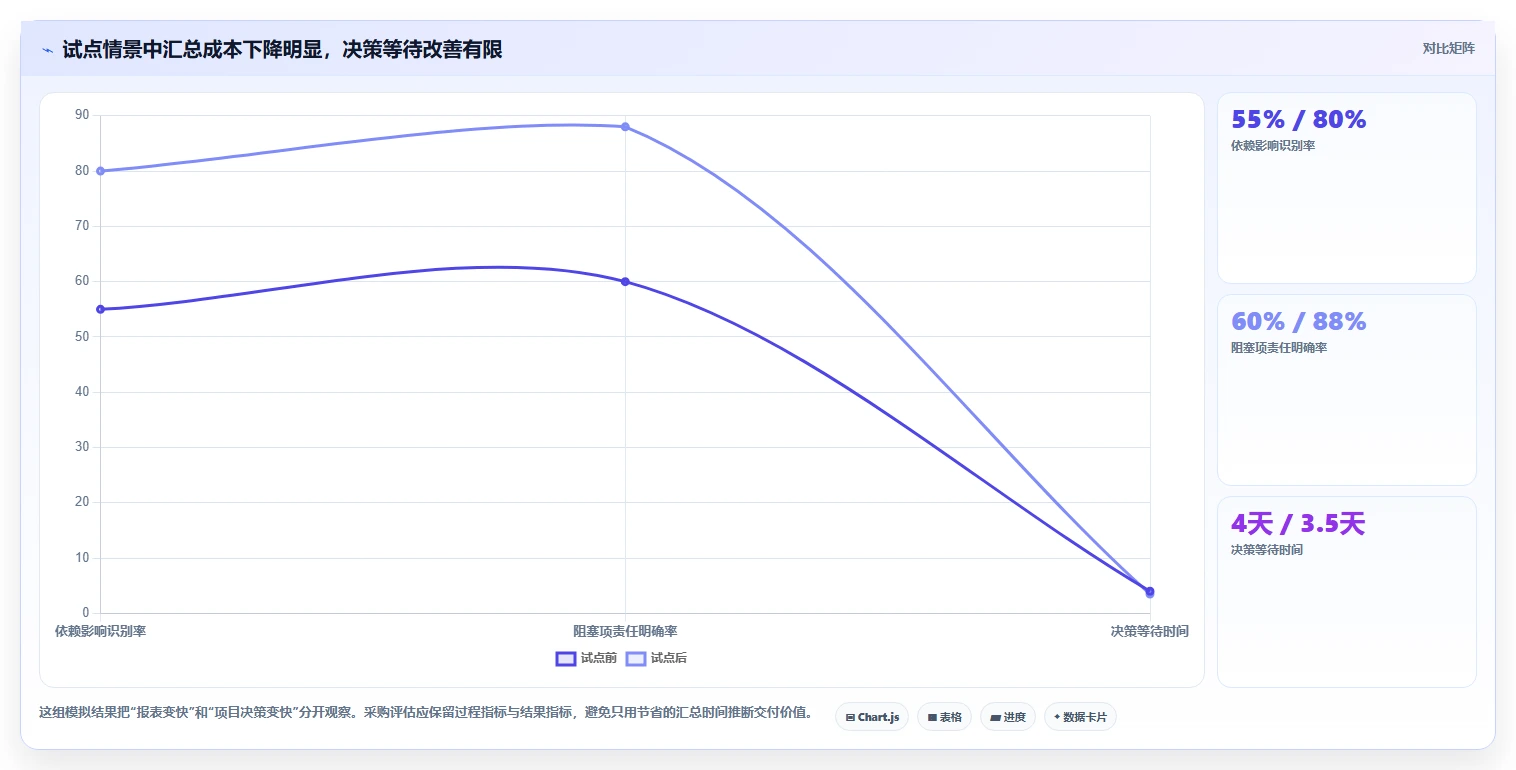Click the 试点前 data point at 60
The height and width of the screenshot is (770, 1516).
tap(625, 281)
